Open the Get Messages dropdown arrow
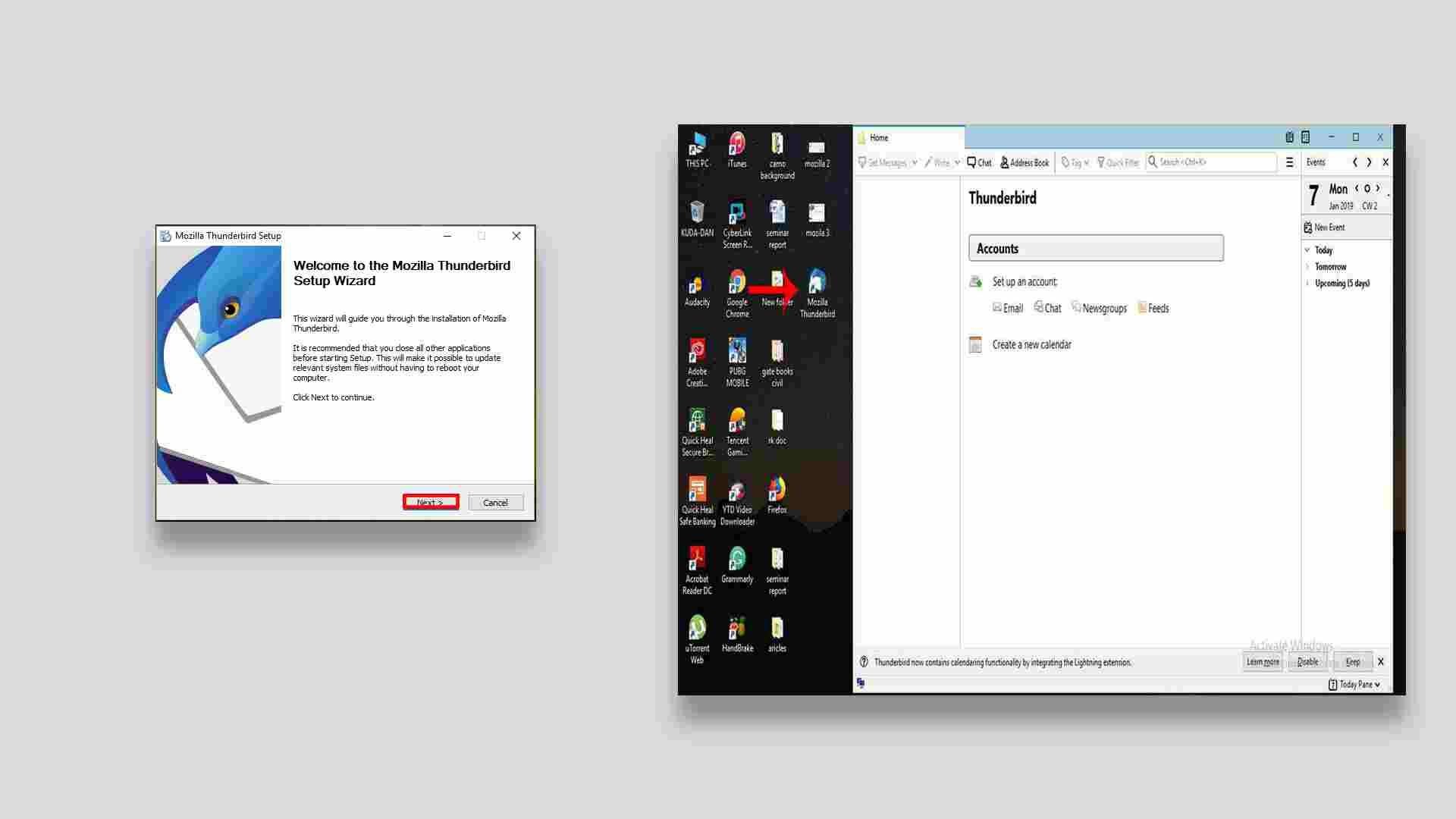This screenshot has height=819, width=1456. tap(915, 162)
